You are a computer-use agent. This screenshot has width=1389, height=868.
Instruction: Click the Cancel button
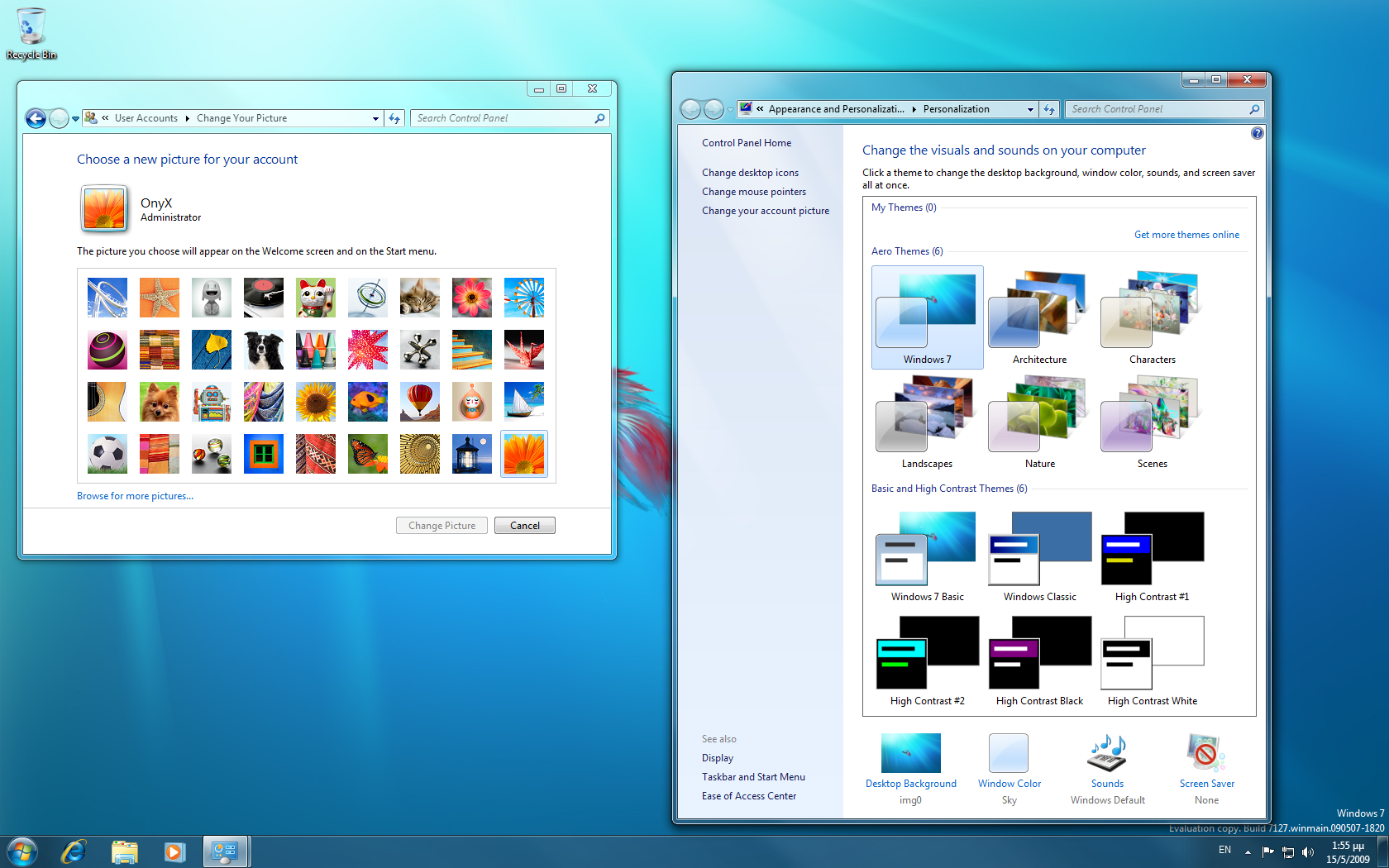click(x=524, y=526)
